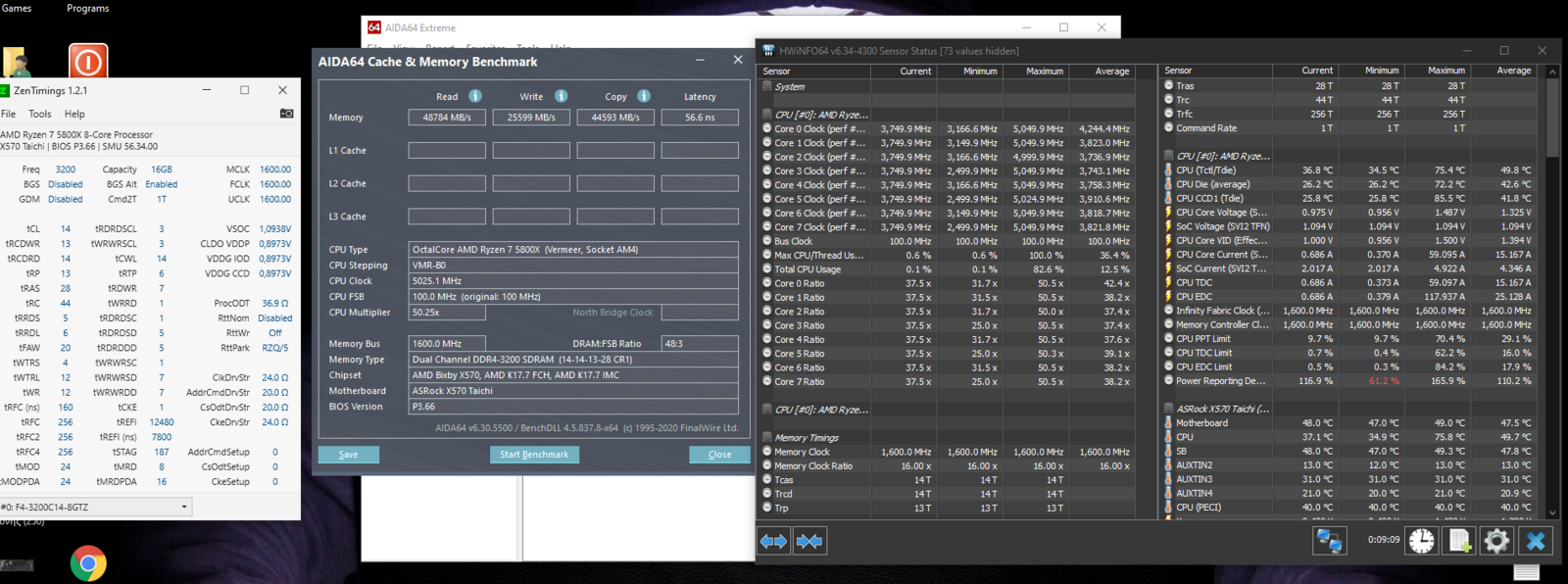This screenshot has height=584, width=1568.
Task: Click the Save button in AIDA64 benchmark
Action: (x=348, y=455)
